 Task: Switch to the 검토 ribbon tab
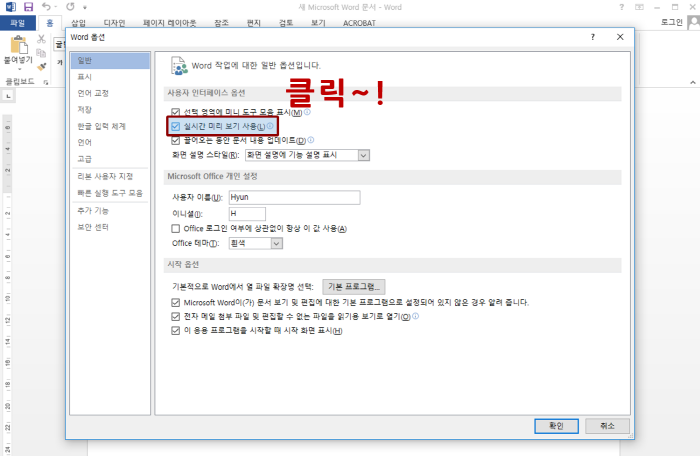[x=286, y=23]
